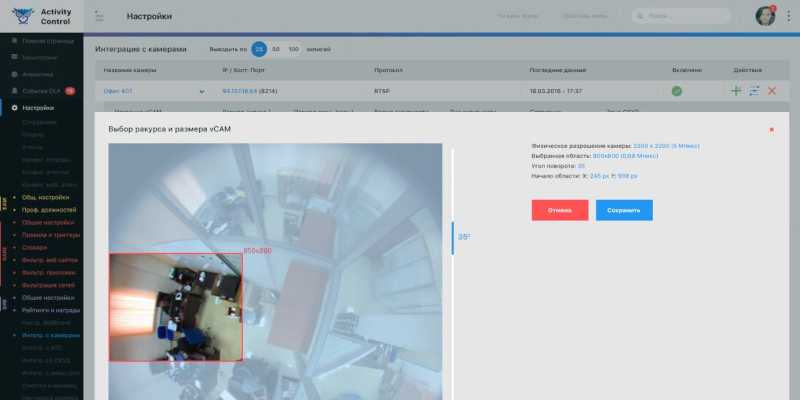Delete camera with the red X icon
Viewport: 800px width, 400px height.
772,91
